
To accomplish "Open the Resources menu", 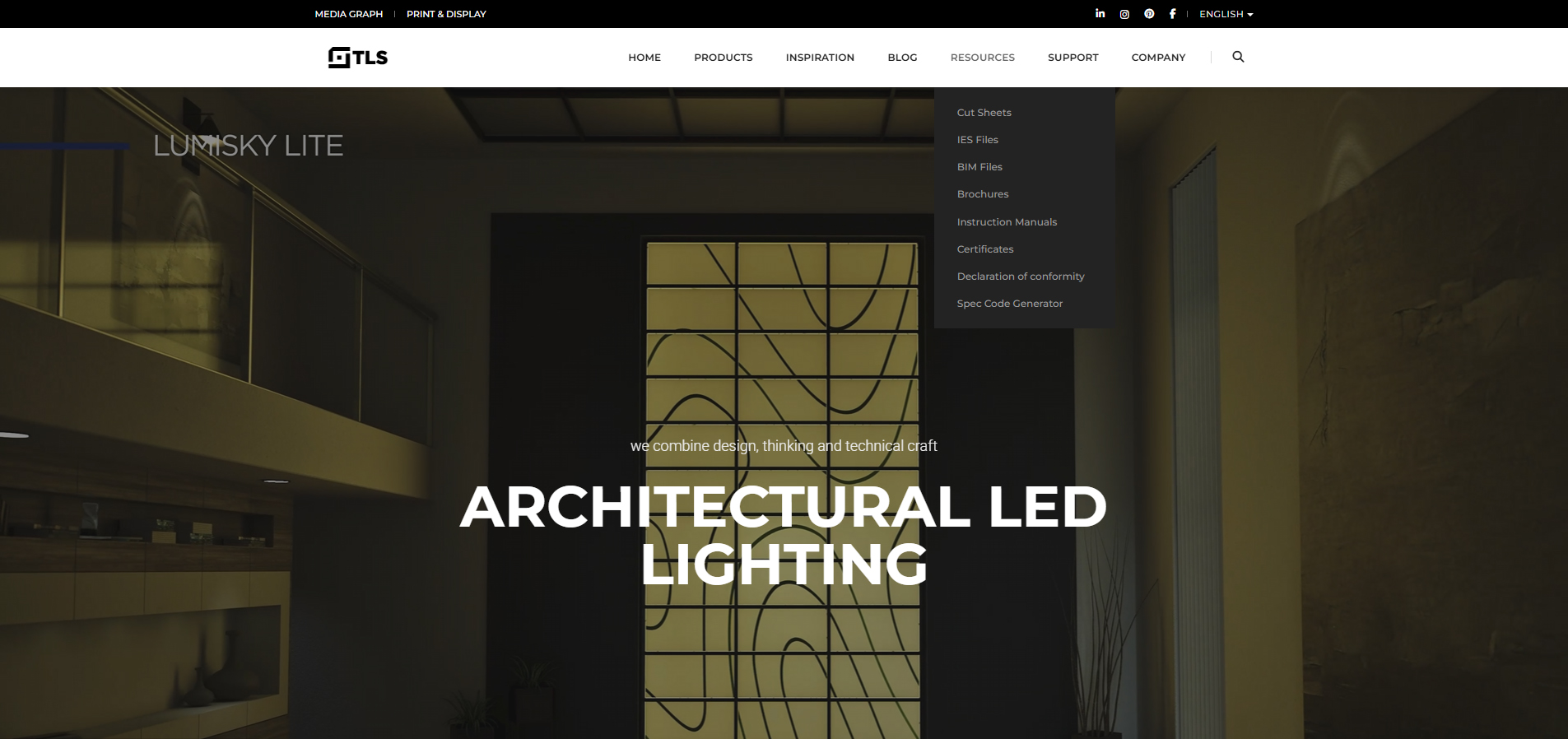I will 982,58.
